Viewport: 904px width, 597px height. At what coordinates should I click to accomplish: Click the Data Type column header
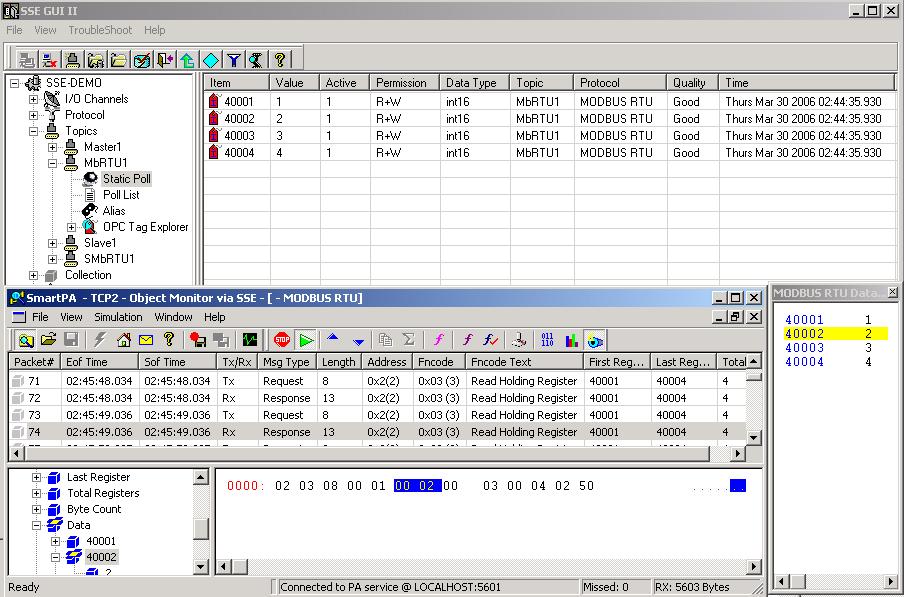click(x=474, y=83)
